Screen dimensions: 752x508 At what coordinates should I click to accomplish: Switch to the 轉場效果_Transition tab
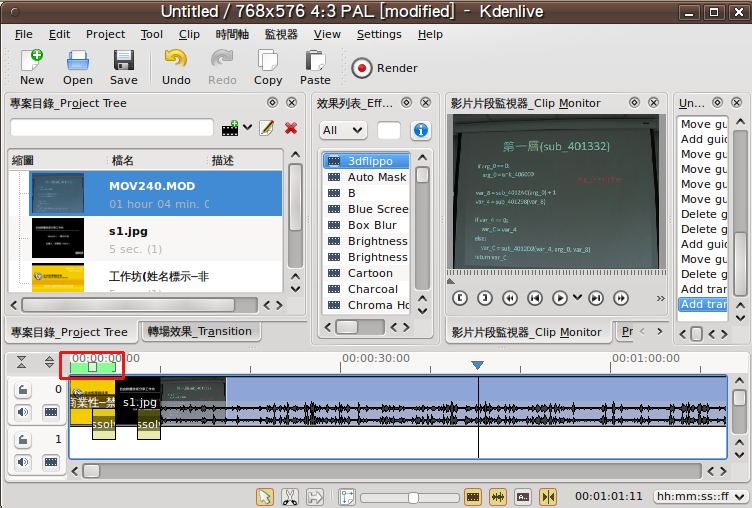coord(200,331)
